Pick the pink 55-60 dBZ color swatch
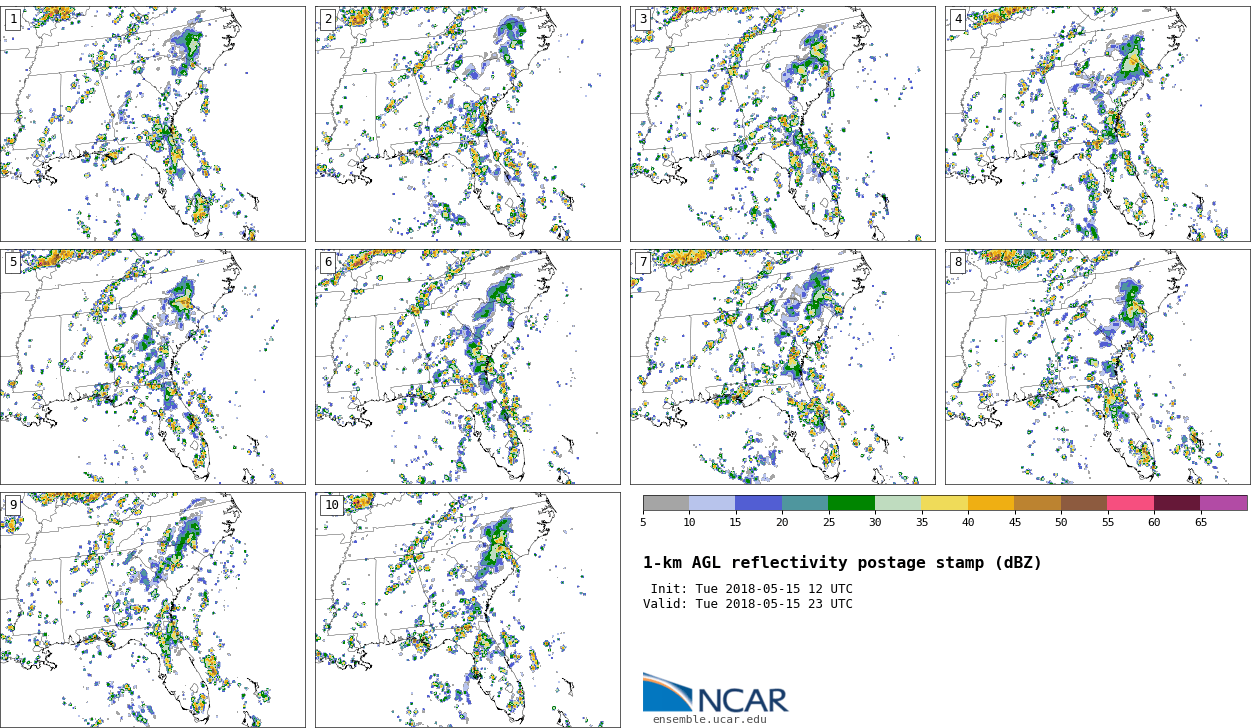Screen dimensions: 1260x728 point(1130,503)
